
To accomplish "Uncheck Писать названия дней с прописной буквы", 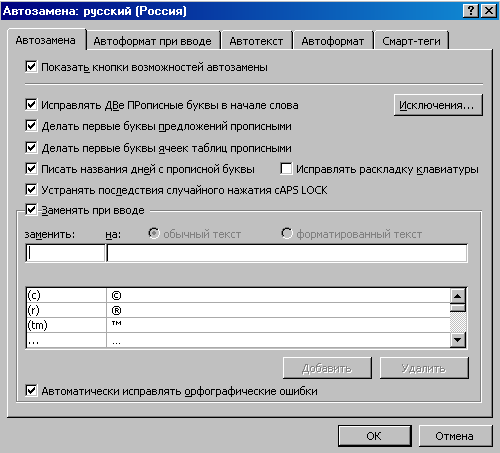I will 31,169.
